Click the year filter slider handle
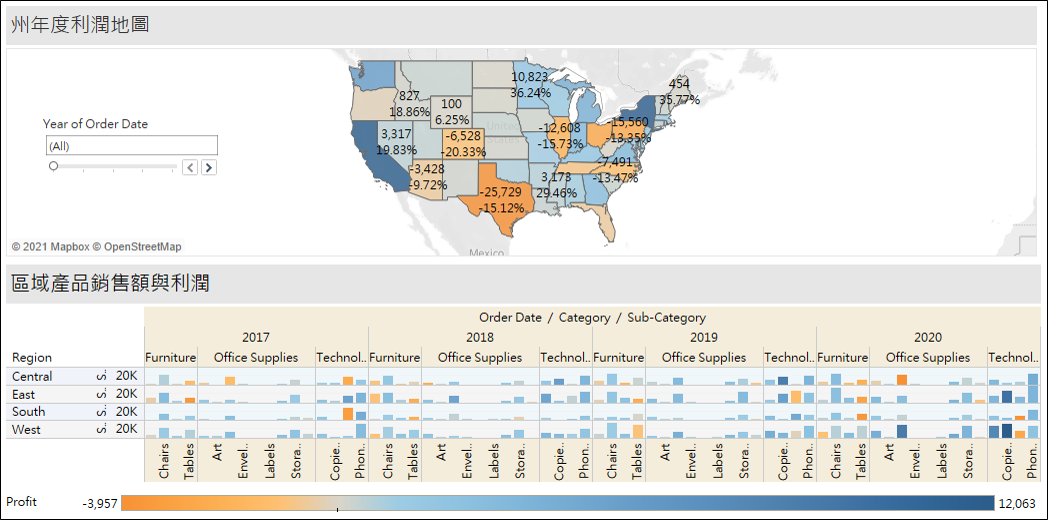 (x=53, y=167)
